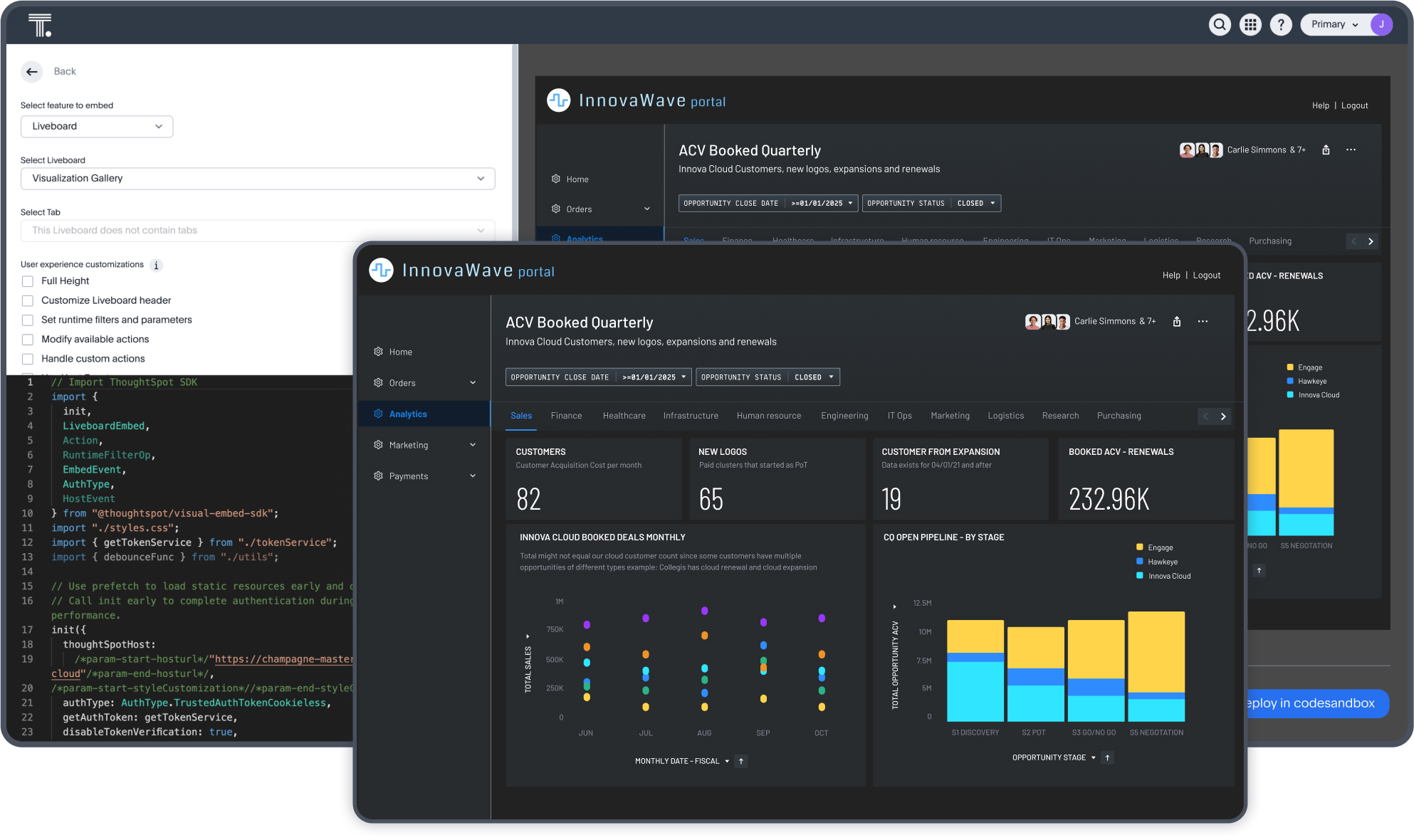The width and height of the screenshot is (1414, 840).
Task: Click yellow Engage legend swatch in pipeline chart
Action: (x=1140, y=547)
